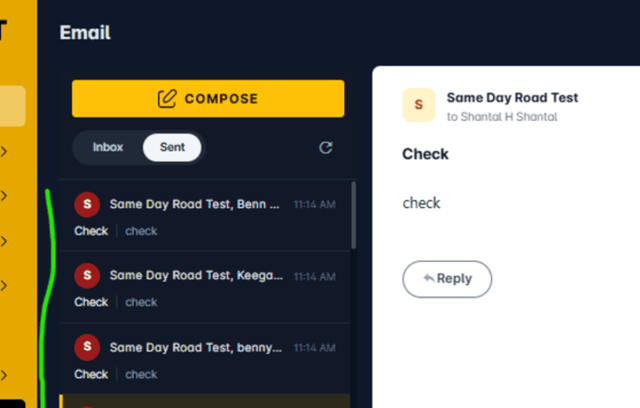640x408 pixels.
Task: Expand the bottom sidebar chevron
Action: [4, 375]
